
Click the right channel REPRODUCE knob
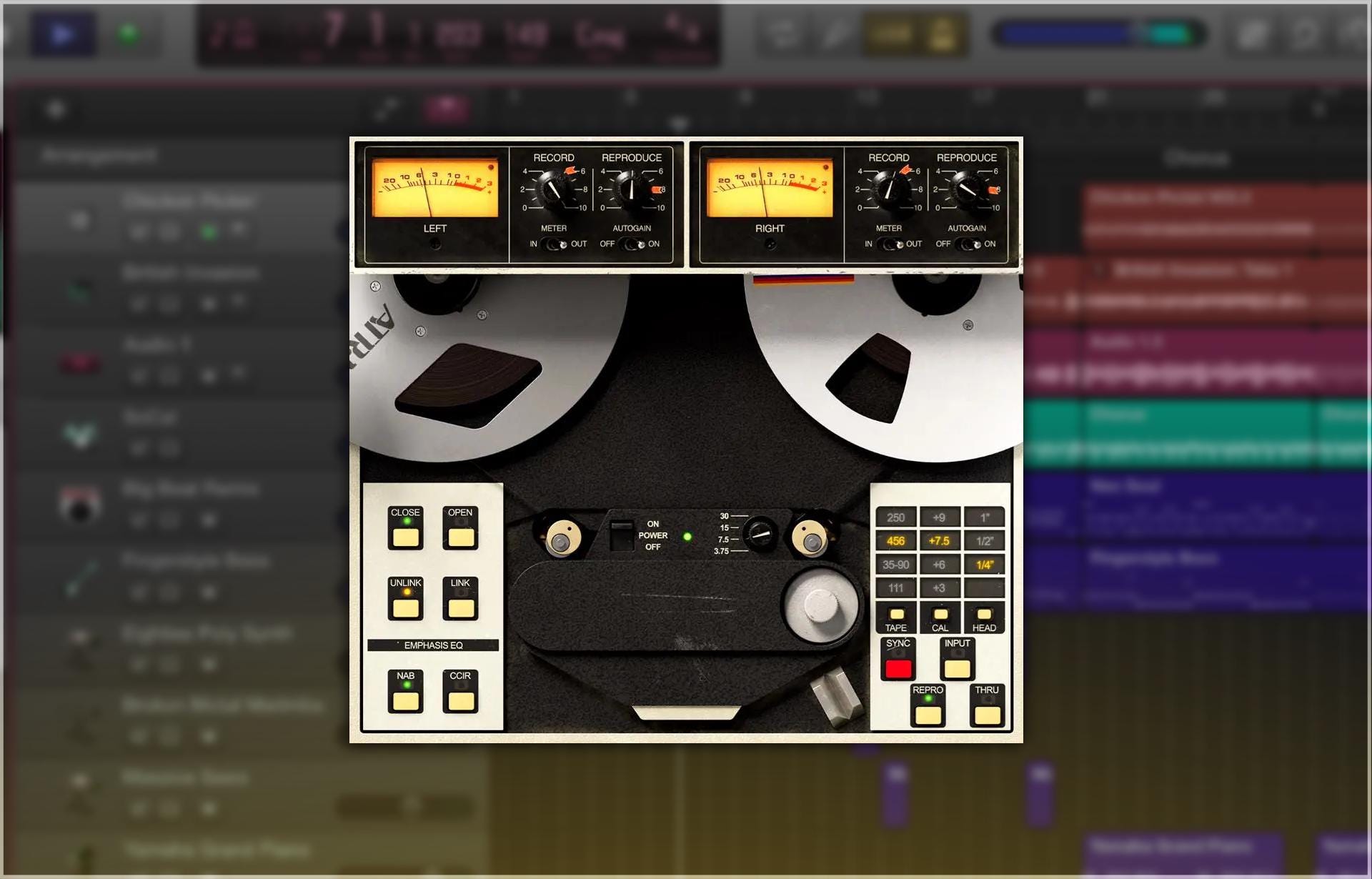click(966, 189)
